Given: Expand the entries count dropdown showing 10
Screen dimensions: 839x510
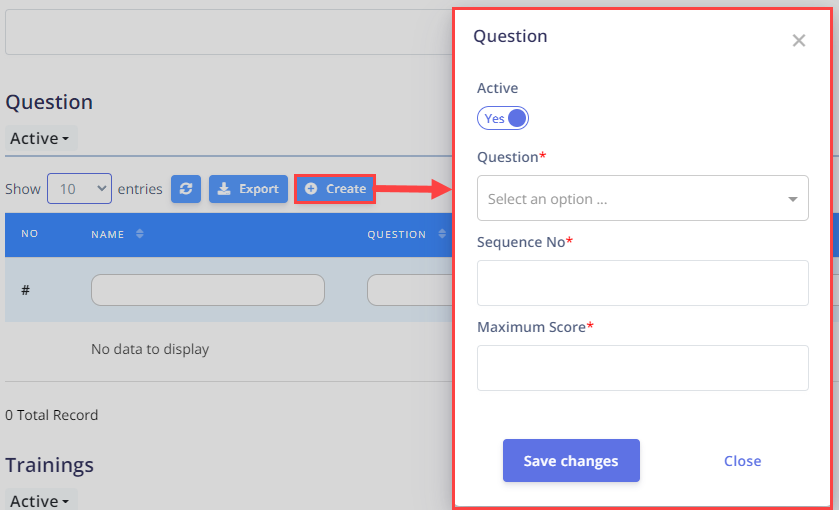Looking at the screenshot, I should click(79, 188).
